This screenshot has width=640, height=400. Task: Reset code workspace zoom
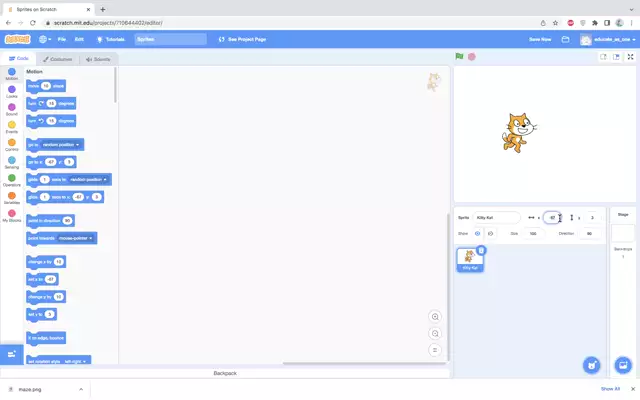click(435, 350)
